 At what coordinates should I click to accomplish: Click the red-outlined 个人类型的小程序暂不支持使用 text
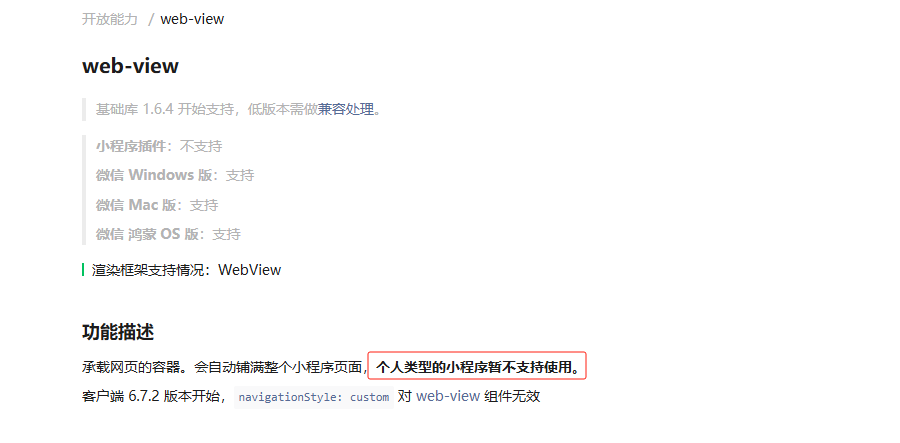click(478, 367)
